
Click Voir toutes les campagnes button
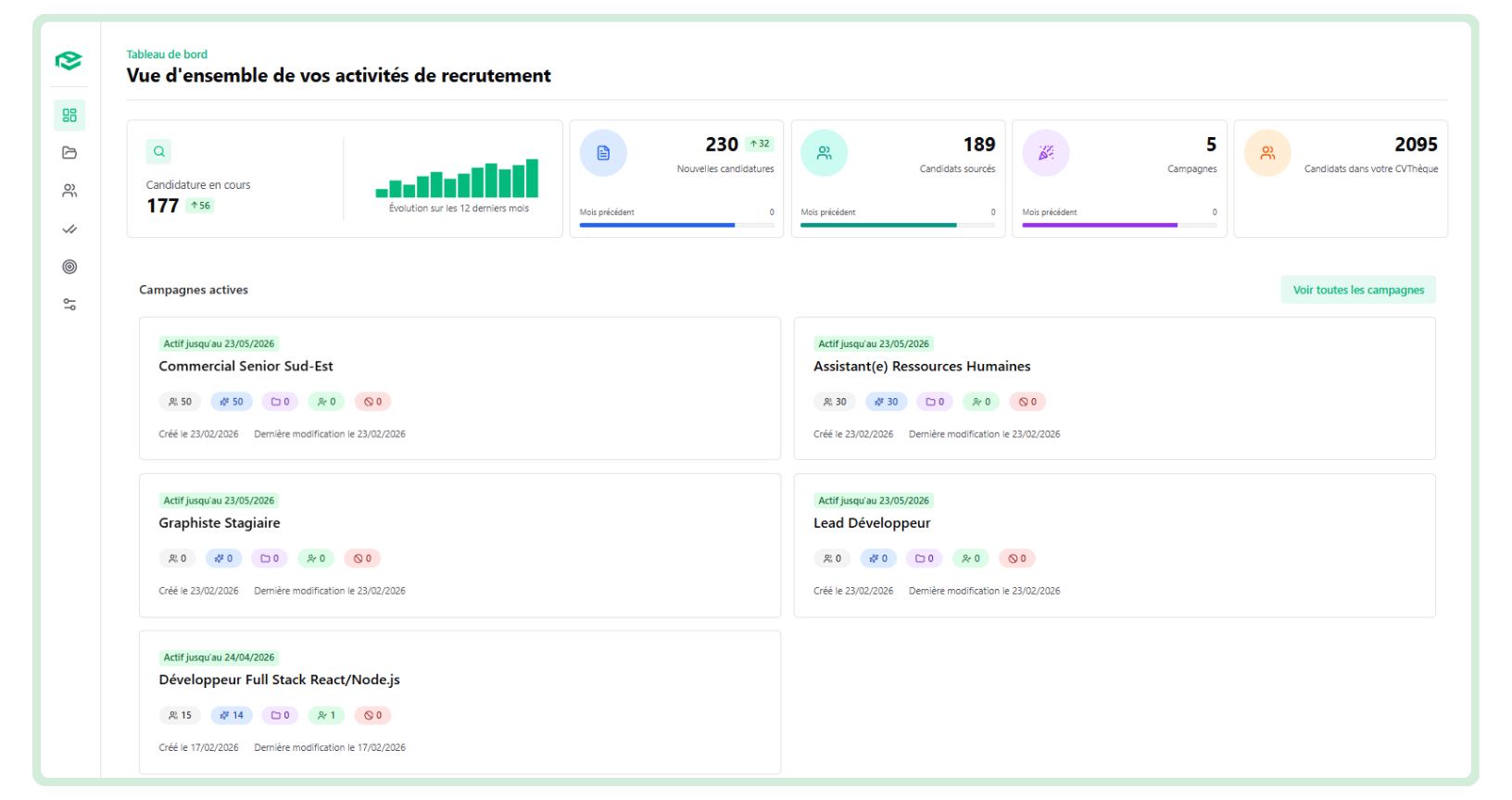1358,290
